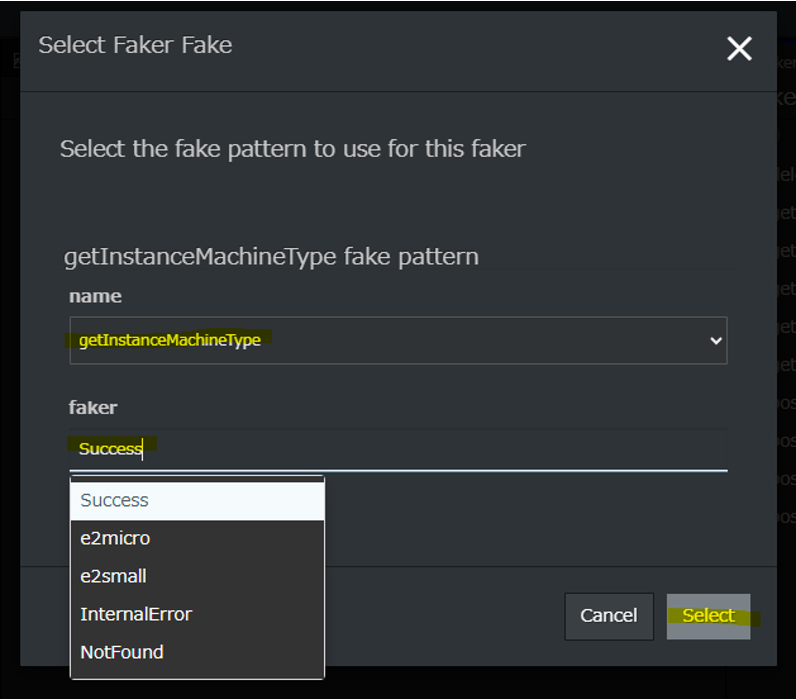Click the highlighted Success text in faker input
The image size is (796, 700).
tap(110, 449)
